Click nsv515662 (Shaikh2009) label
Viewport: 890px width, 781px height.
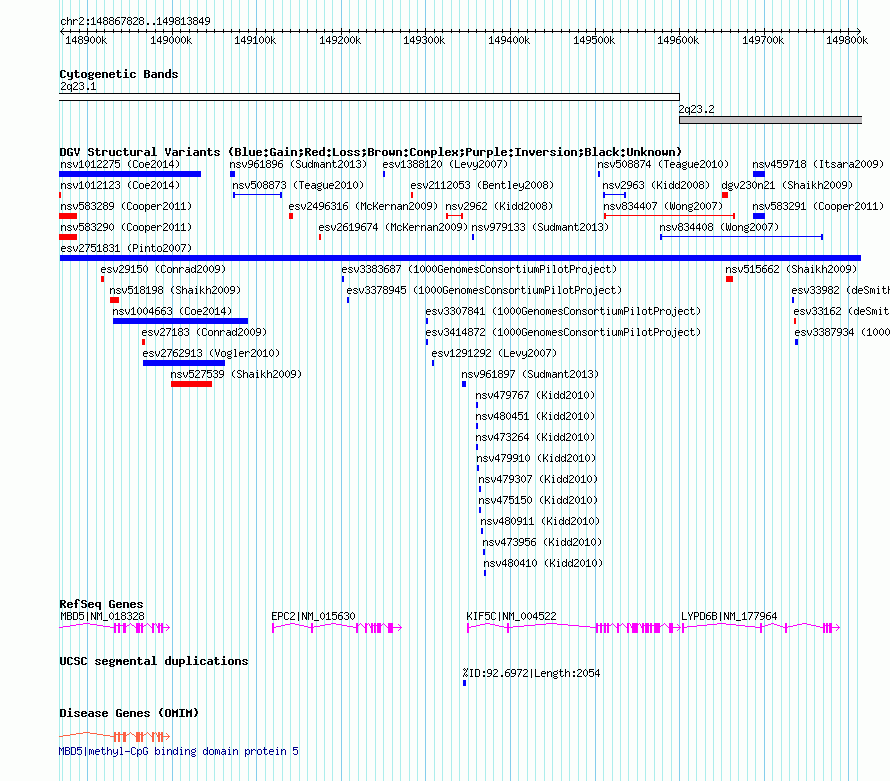[791, 269]
